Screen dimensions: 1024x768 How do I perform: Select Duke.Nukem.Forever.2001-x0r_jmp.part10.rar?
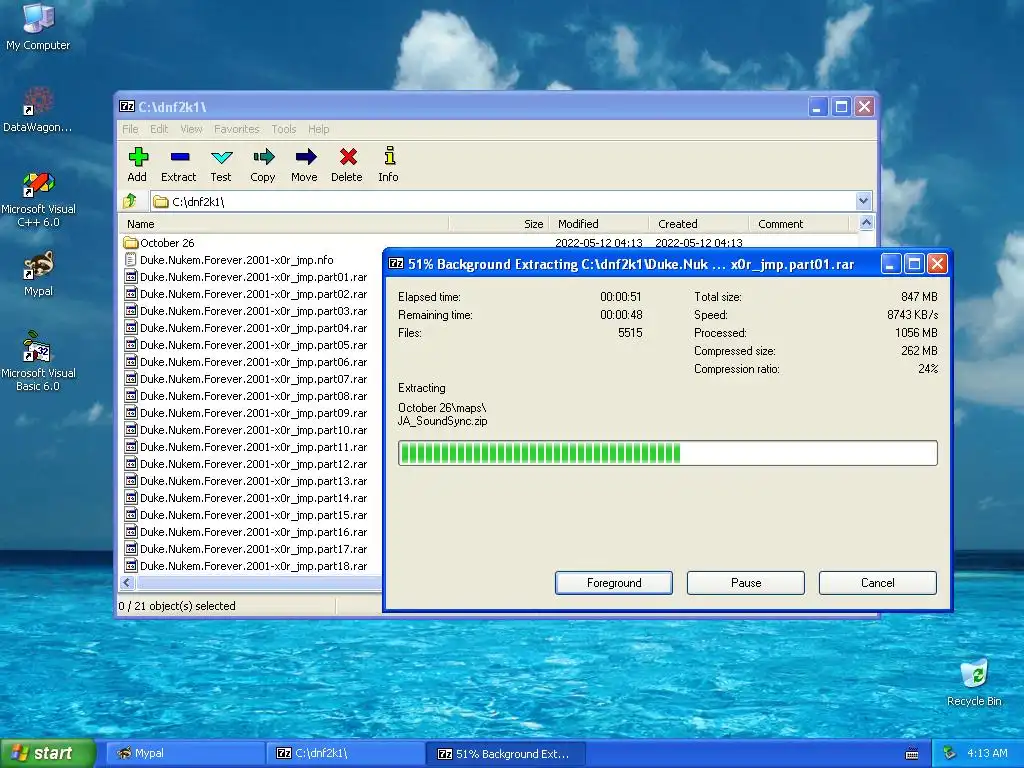click(x=253, y=430)
